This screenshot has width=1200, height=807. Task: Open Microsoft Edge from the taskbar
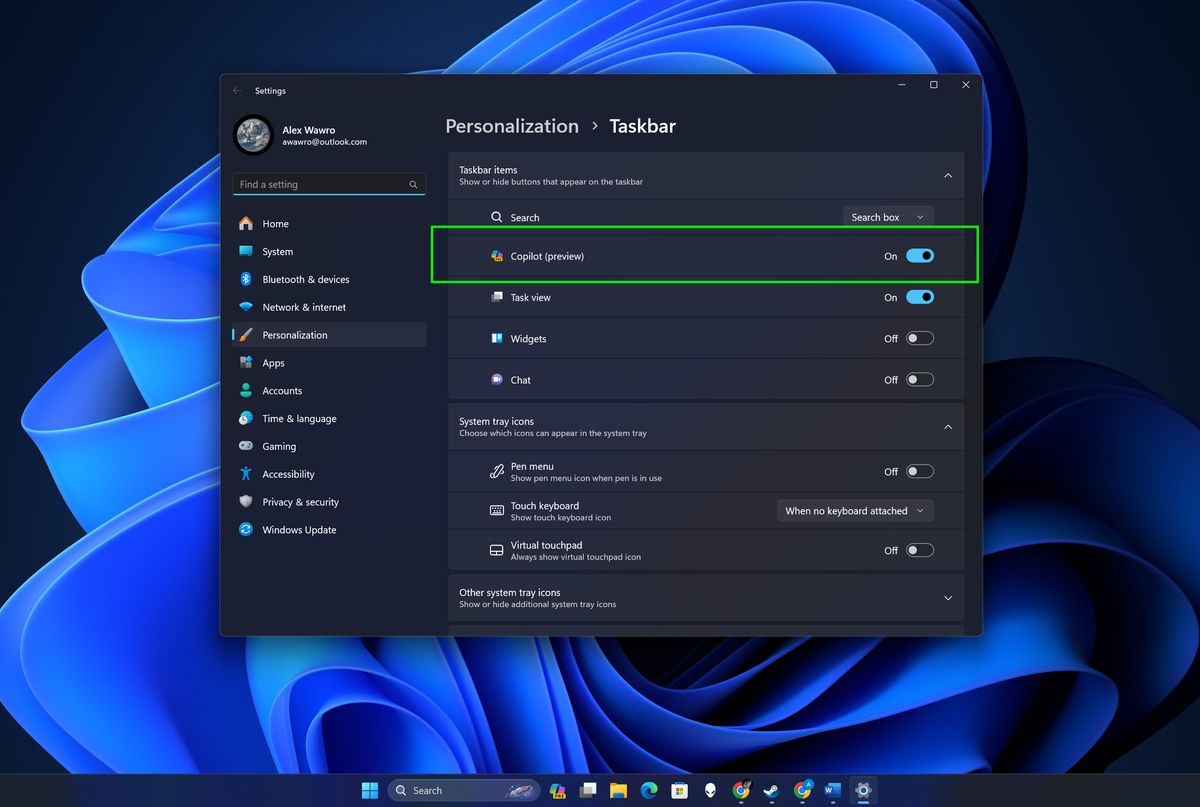(x=649, y=790)
